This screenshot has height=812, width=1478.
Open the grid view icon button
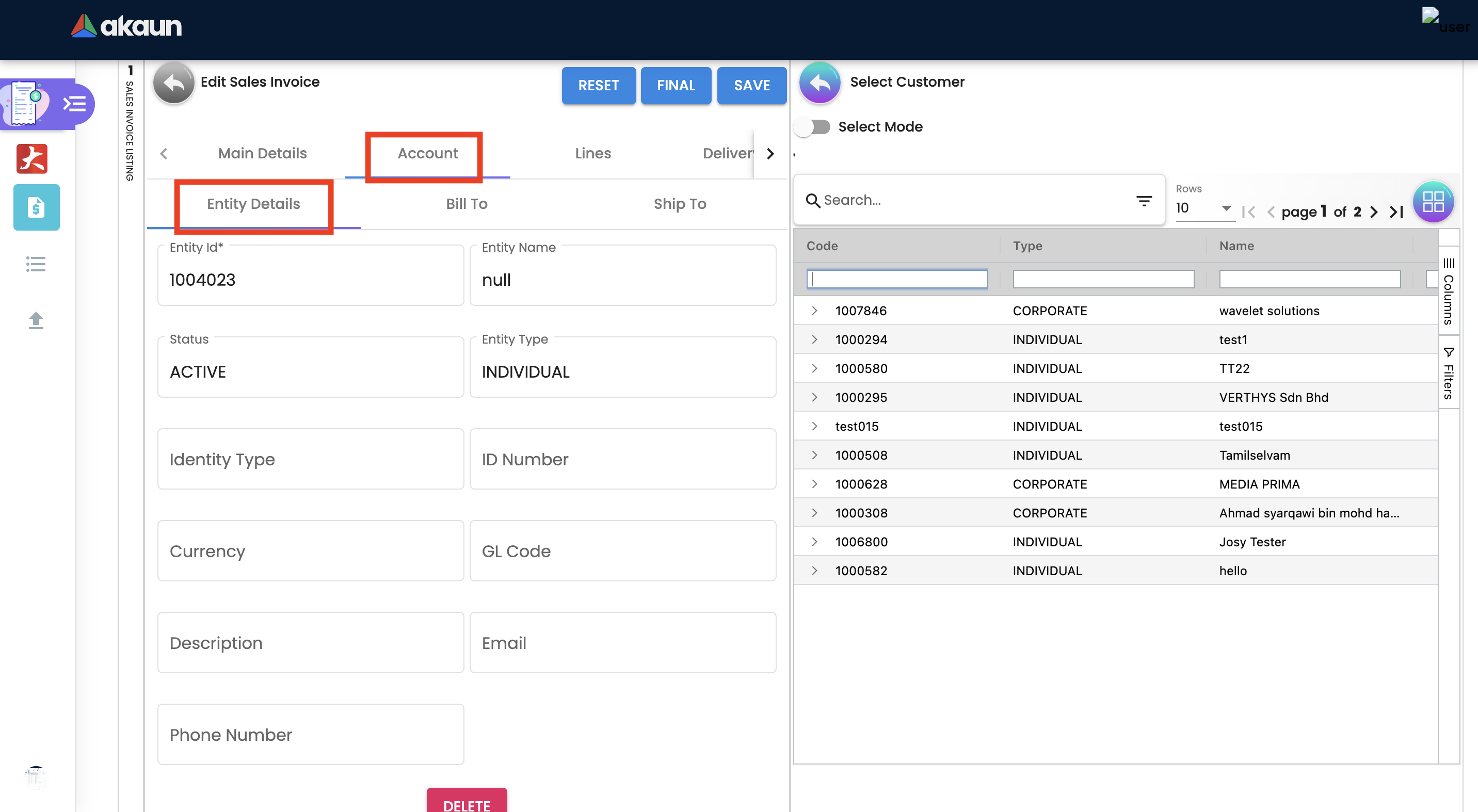pyautogui.click(x=1433, y=202)
